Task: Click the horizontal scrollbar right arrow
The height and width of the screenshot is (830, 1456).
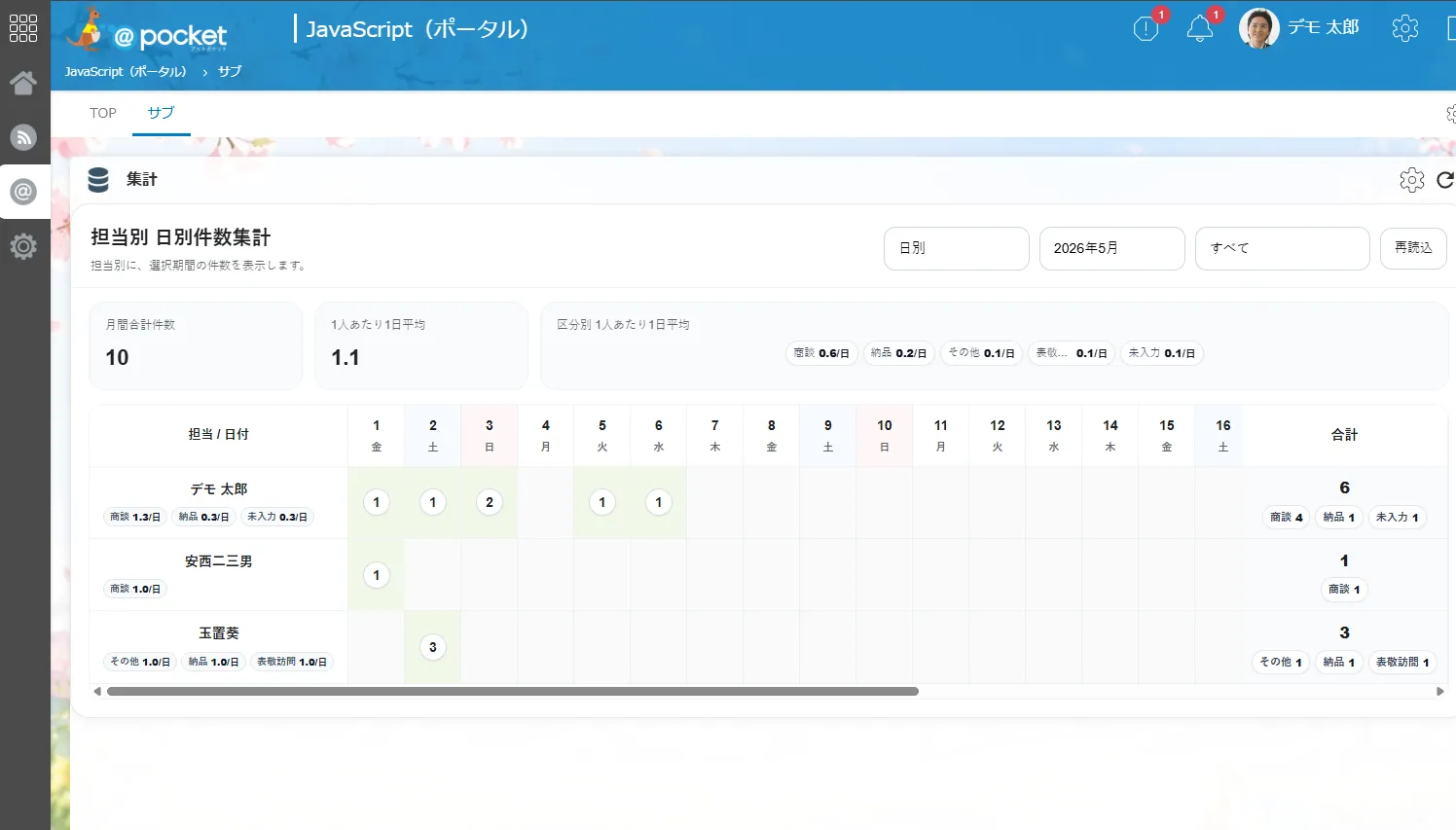Action: (x=1440, y=692)
